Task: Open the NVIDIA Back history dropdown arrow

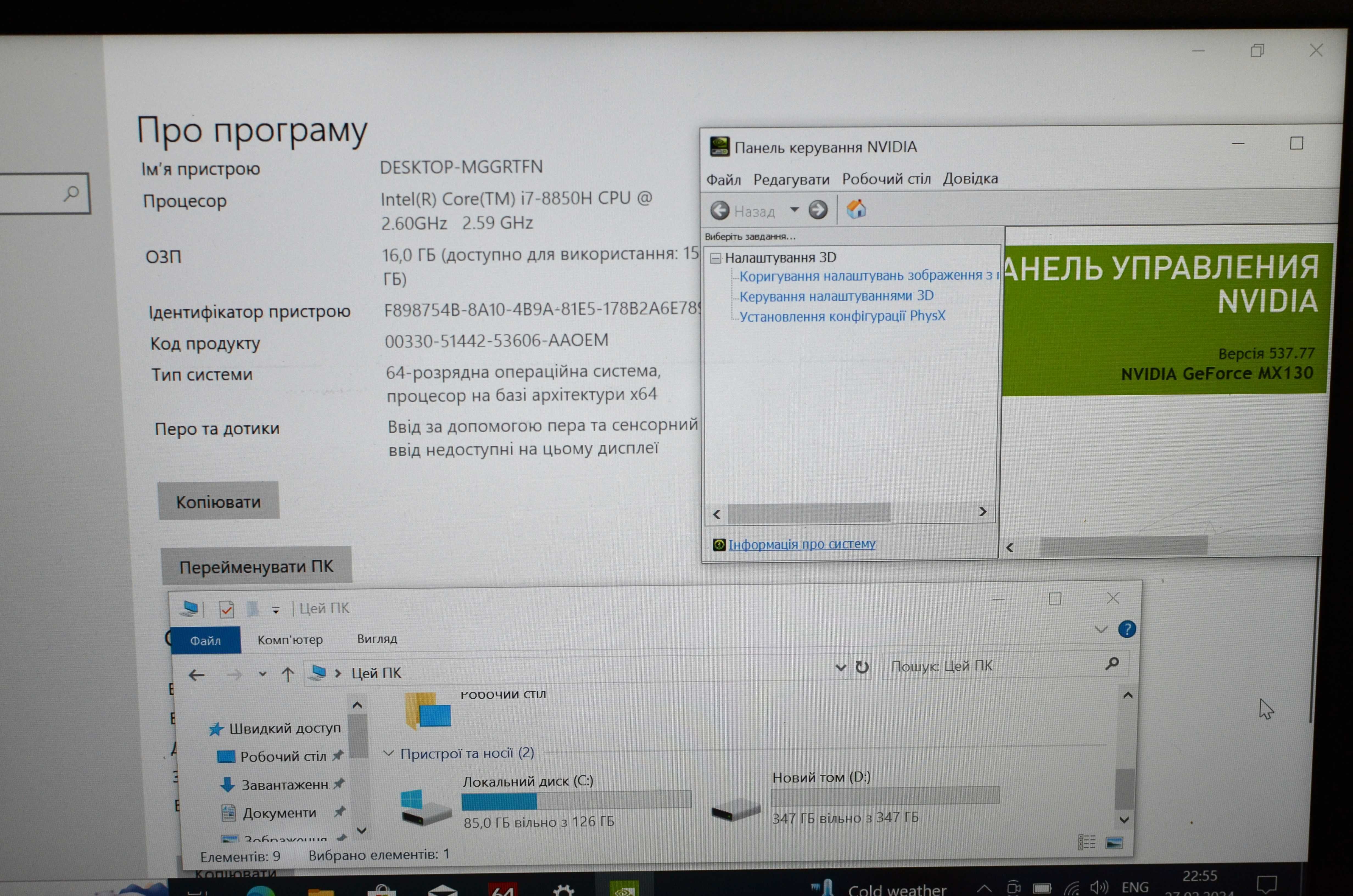Action: 794,210
